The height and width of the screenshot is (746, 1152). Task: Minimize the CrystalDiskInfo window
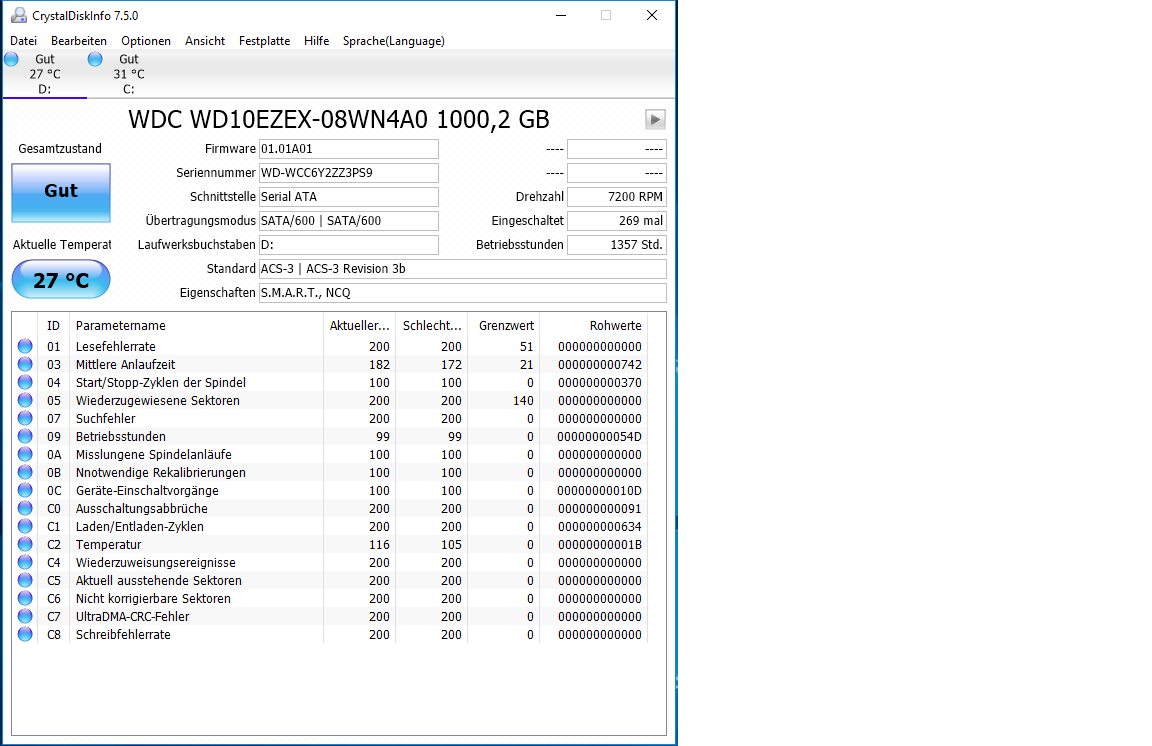click(x=561, y=15)
